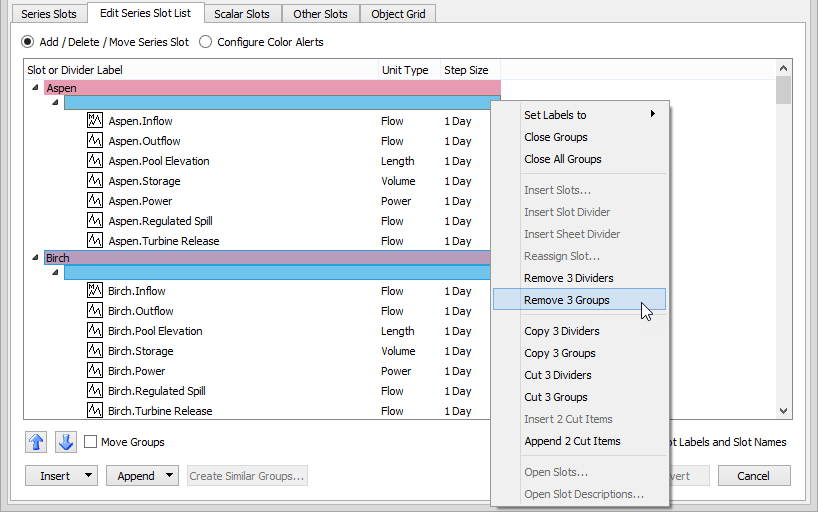Select Add / Delete / Move Series Slot option
818x512 pixels.
(28, 42)
